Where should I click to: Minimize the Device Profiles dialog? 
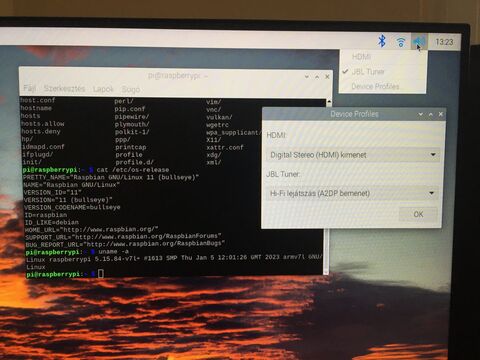coord(421,114)
